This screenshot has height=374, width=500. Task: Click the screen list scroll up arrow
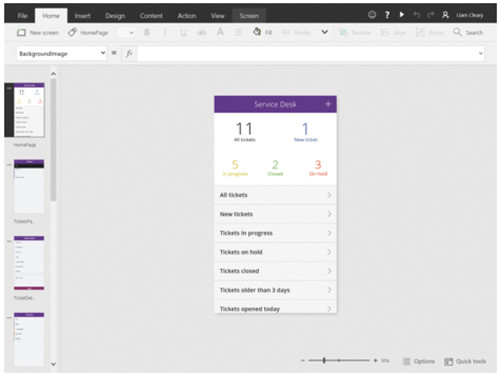53,74
